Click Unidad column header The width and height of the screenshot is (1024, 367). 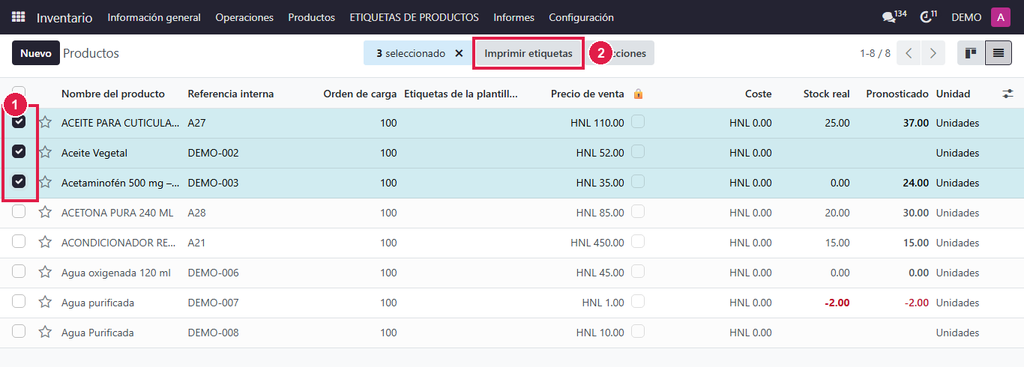click(953, 94)
